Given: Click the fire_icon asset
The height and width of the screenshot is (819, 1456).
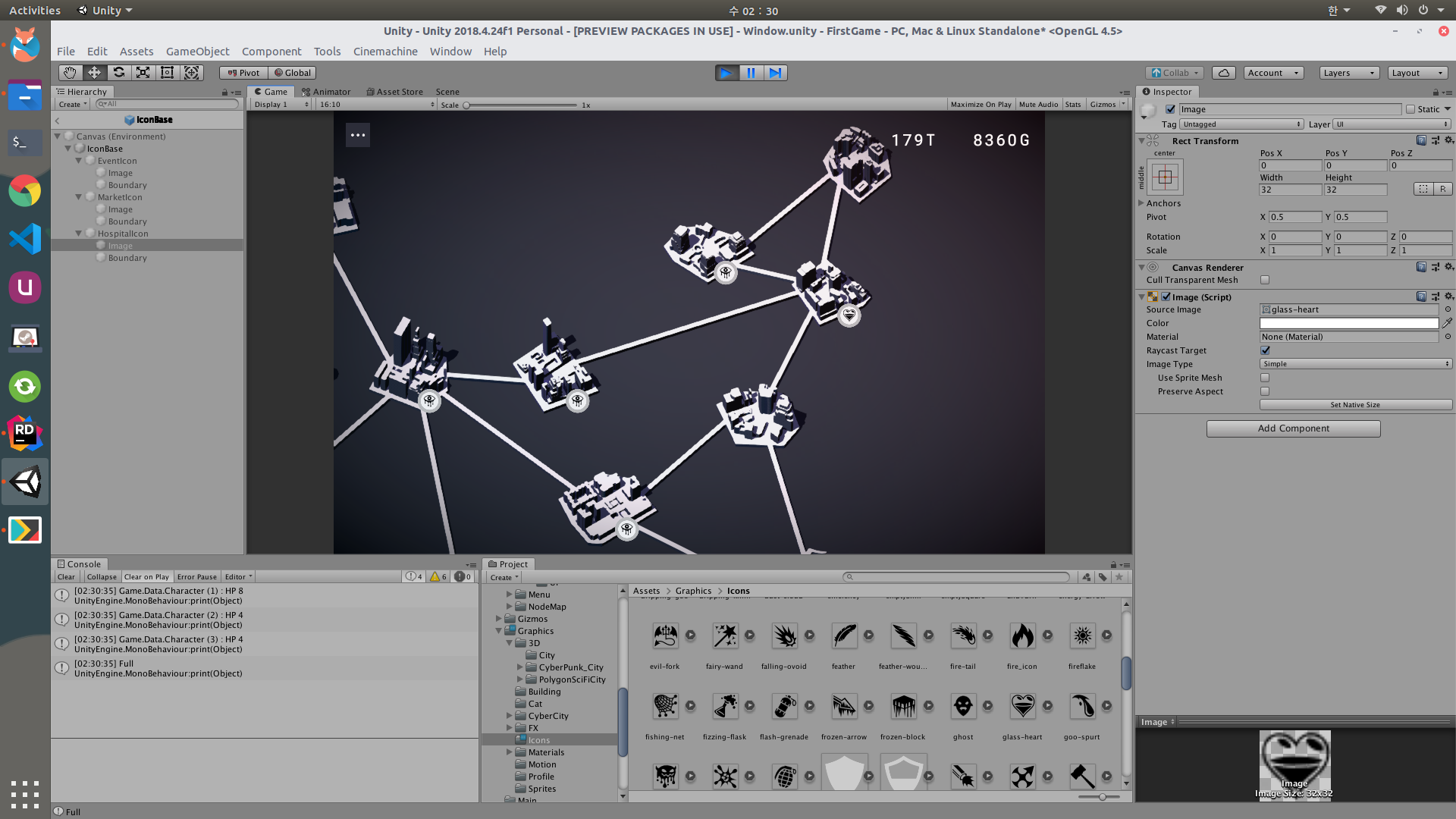Looking at the screenshot, I should [1022, 635].
